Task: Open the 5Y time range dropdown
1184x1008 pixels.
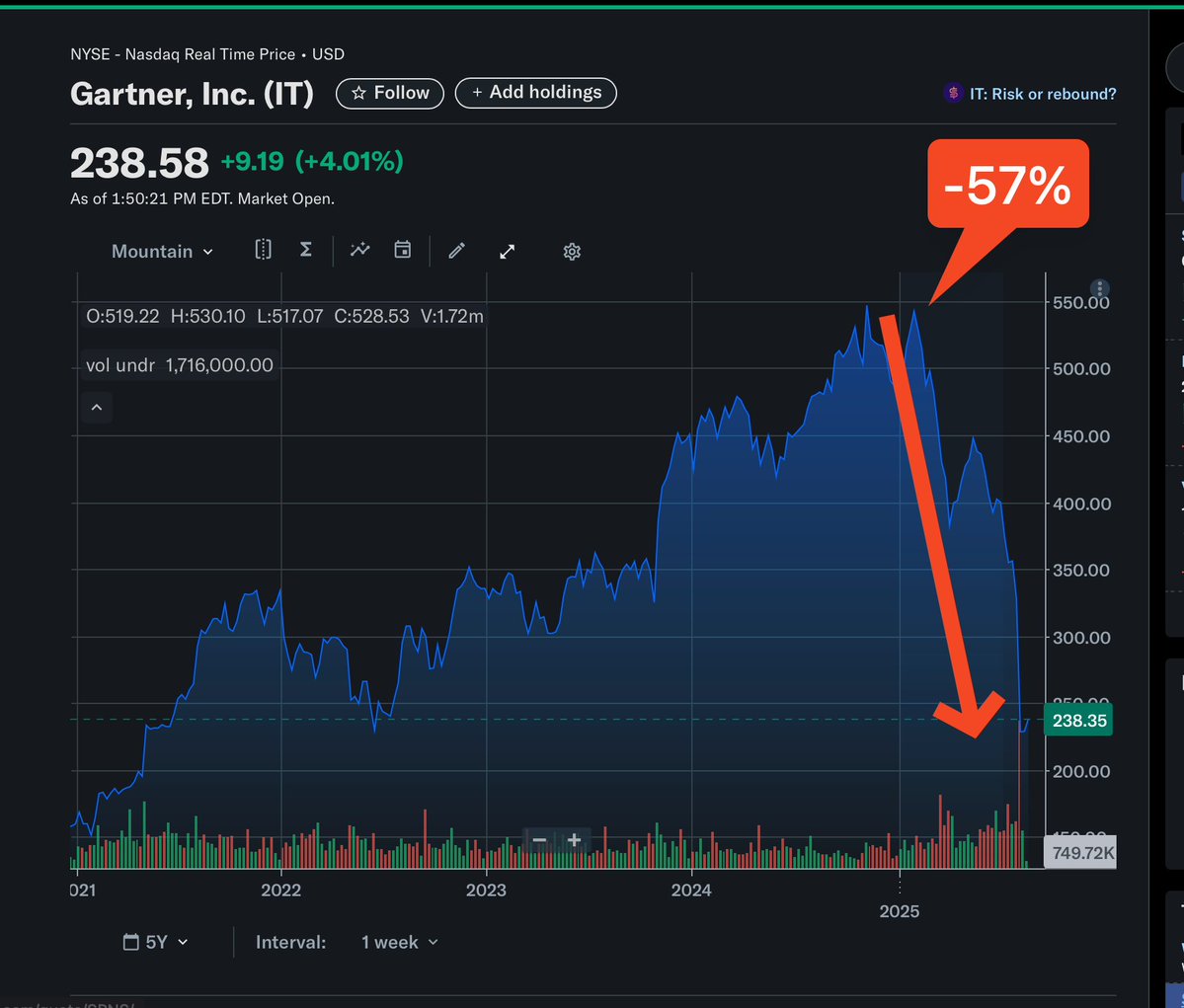Action: [x=156, y=942]
